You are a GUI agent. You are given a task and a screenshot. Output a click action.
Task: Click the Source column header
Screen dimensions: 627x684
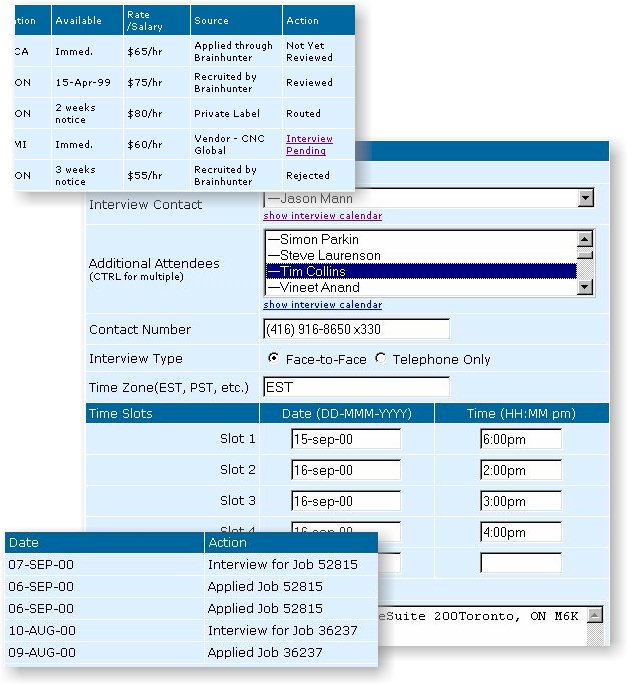[x=236, y=20]
